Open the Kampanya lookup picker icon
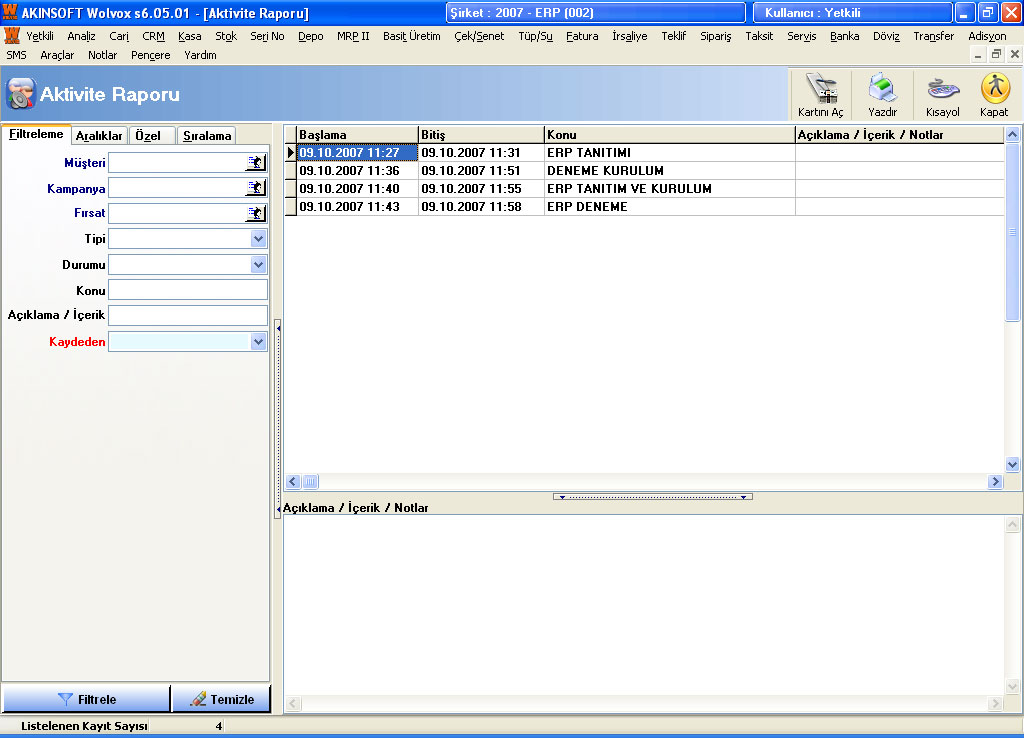The image size is (1024, 738). point(256,188)
